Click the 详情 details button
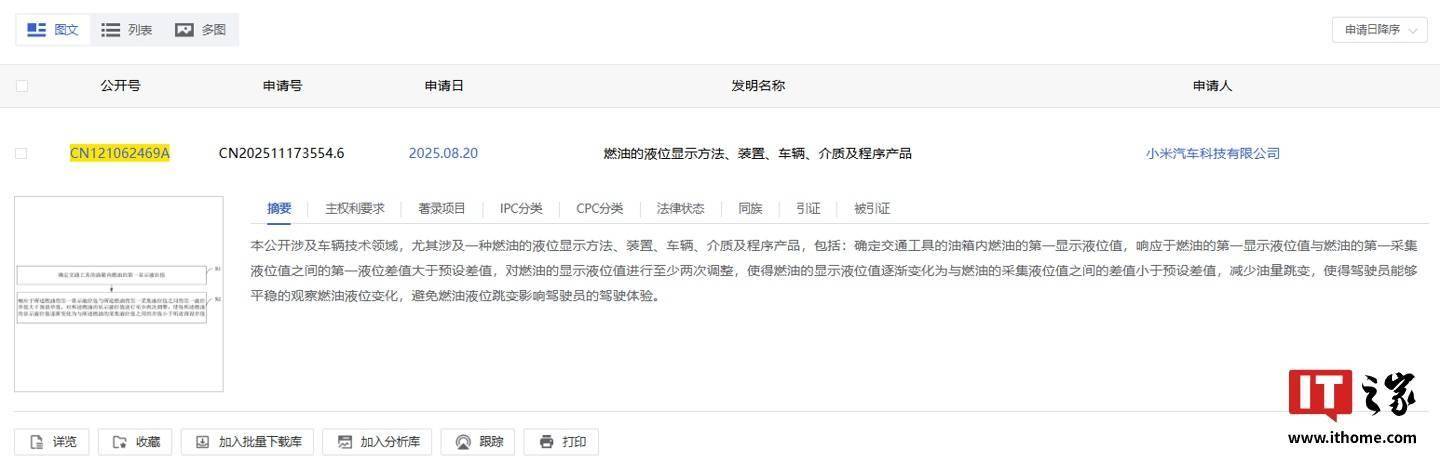The image size is (1440, 462). (x=52, y=441)
